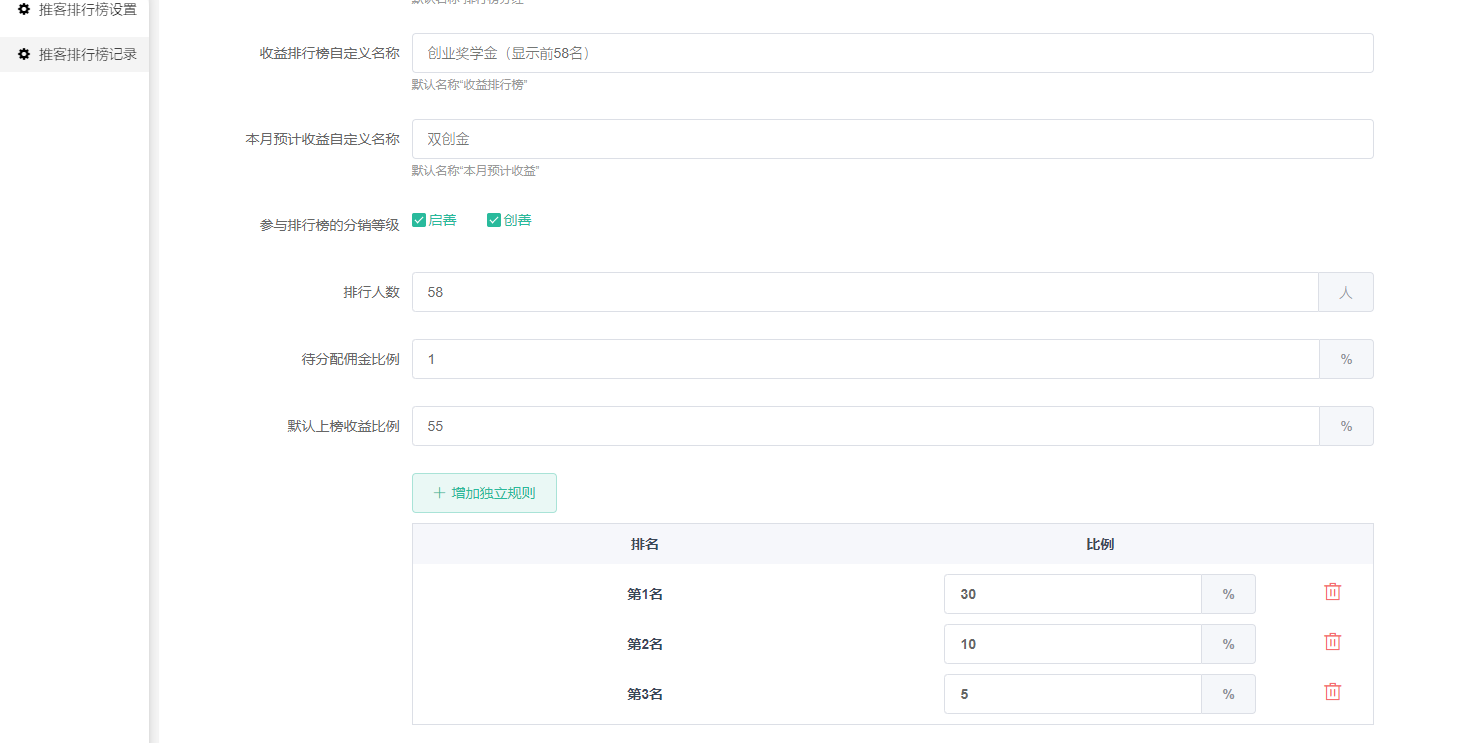Remove the 第3名 rule with trash icon
Image resolution: width=1466 pixels, height=743 pixels.
click(1332, 692)
